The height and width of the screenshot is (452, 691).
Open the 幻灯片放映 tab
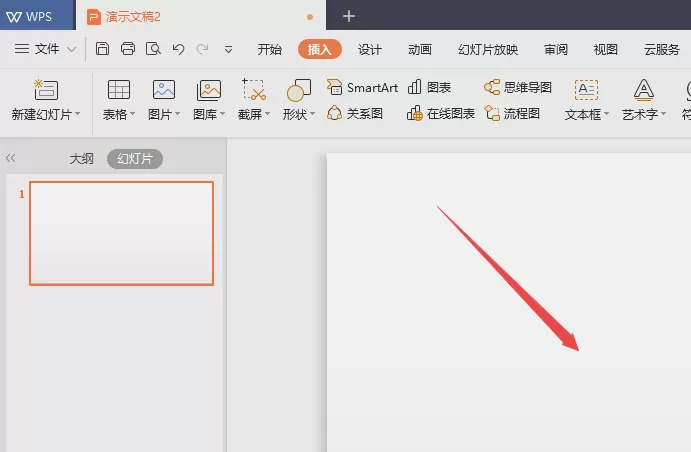(x=488, y=49)
